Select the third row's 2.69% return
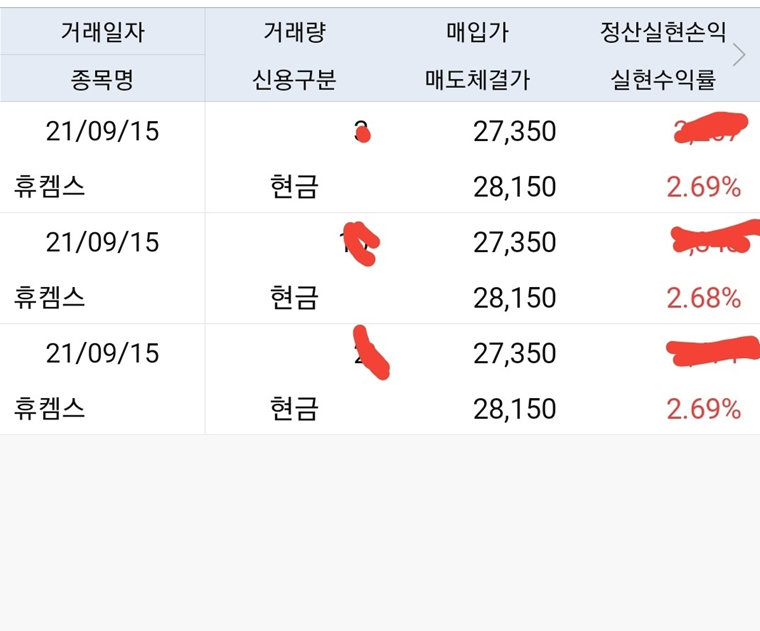This screenshot has width=760, height=631. pos(703,409)
